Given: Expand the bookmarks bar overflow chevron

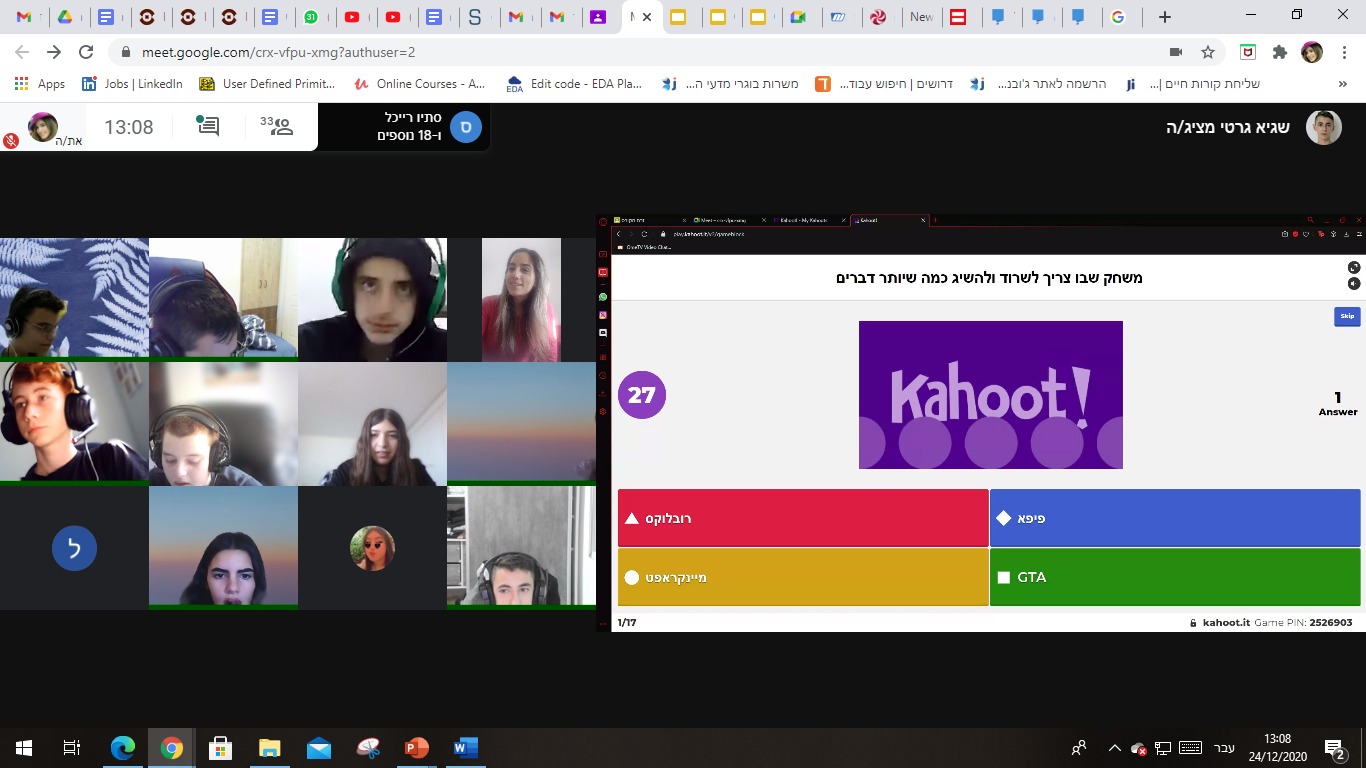Looking at the screenshot, I should pyautogui.click(x=1342, y=84).
